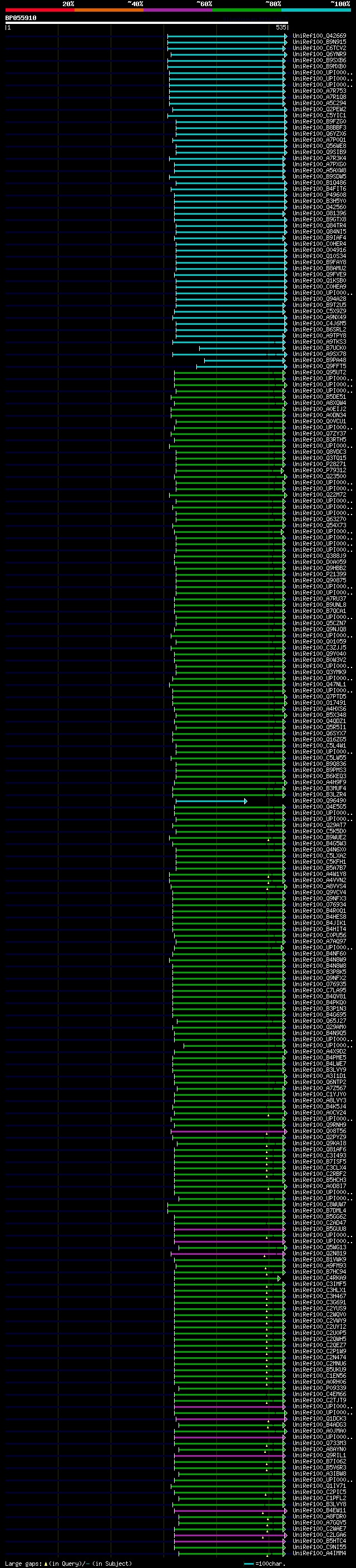Select the UniRef100_A7P001 label
Viewport: 356px width, 1568px height.
pos(319,140)
